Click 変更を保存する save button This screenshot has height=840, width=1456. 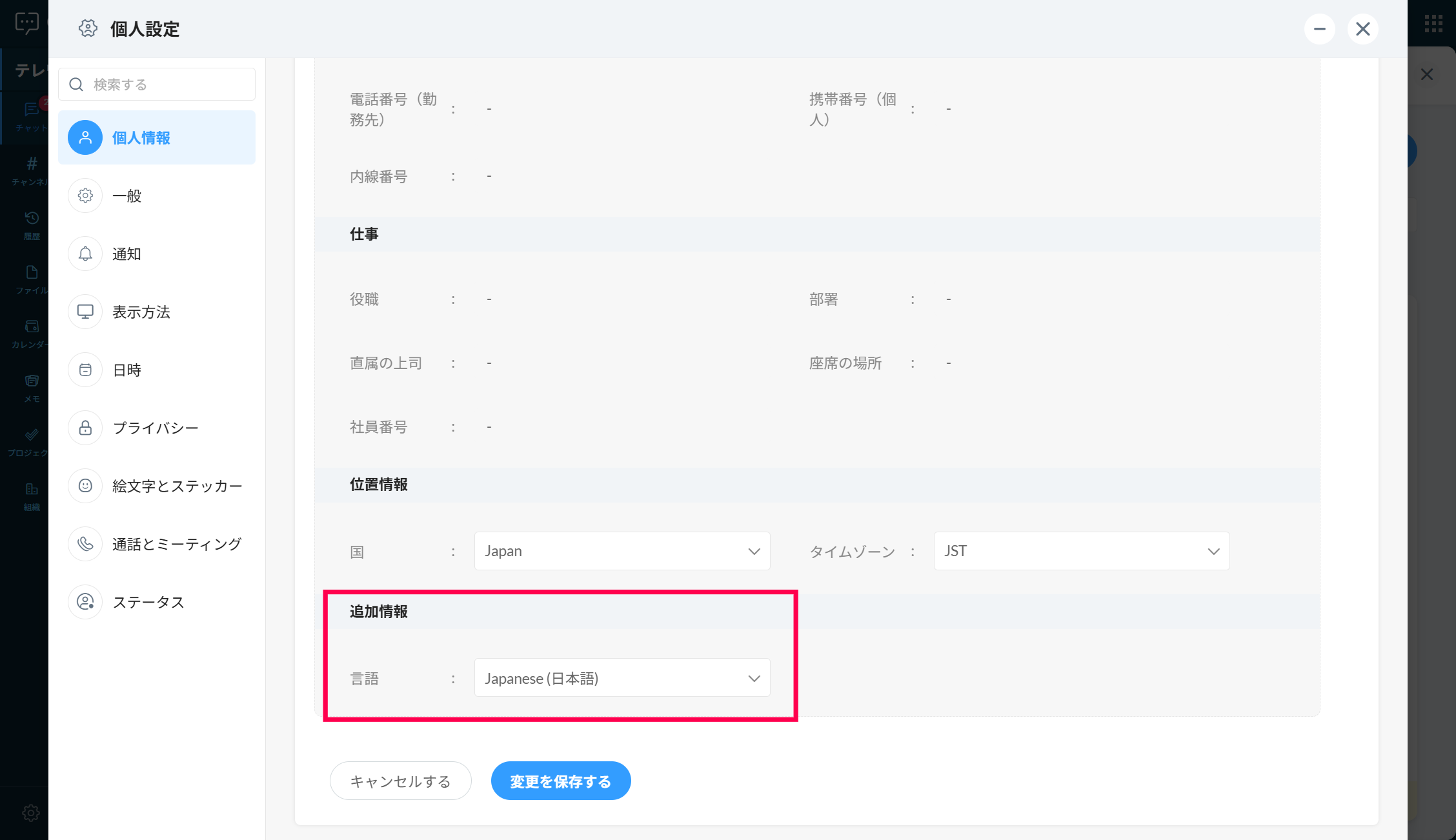(560, 781)
